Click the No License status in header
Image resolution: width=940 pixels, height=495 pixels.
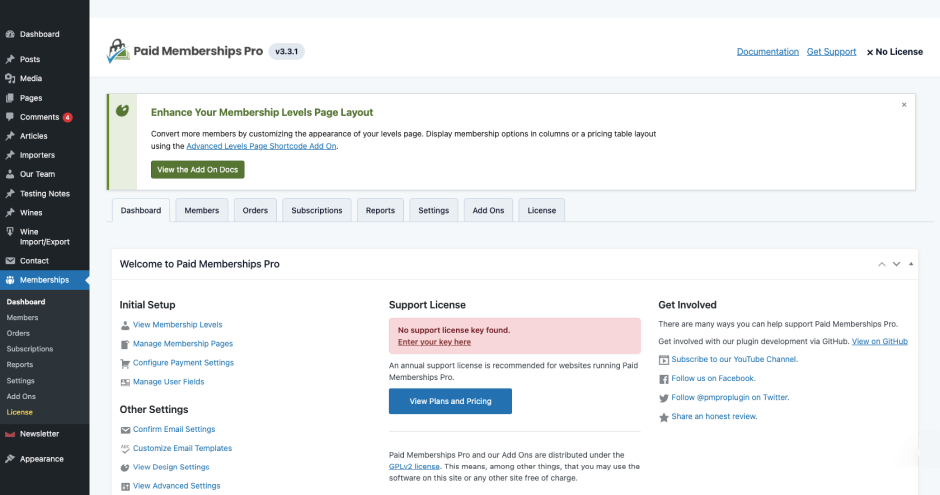(894, 52)
